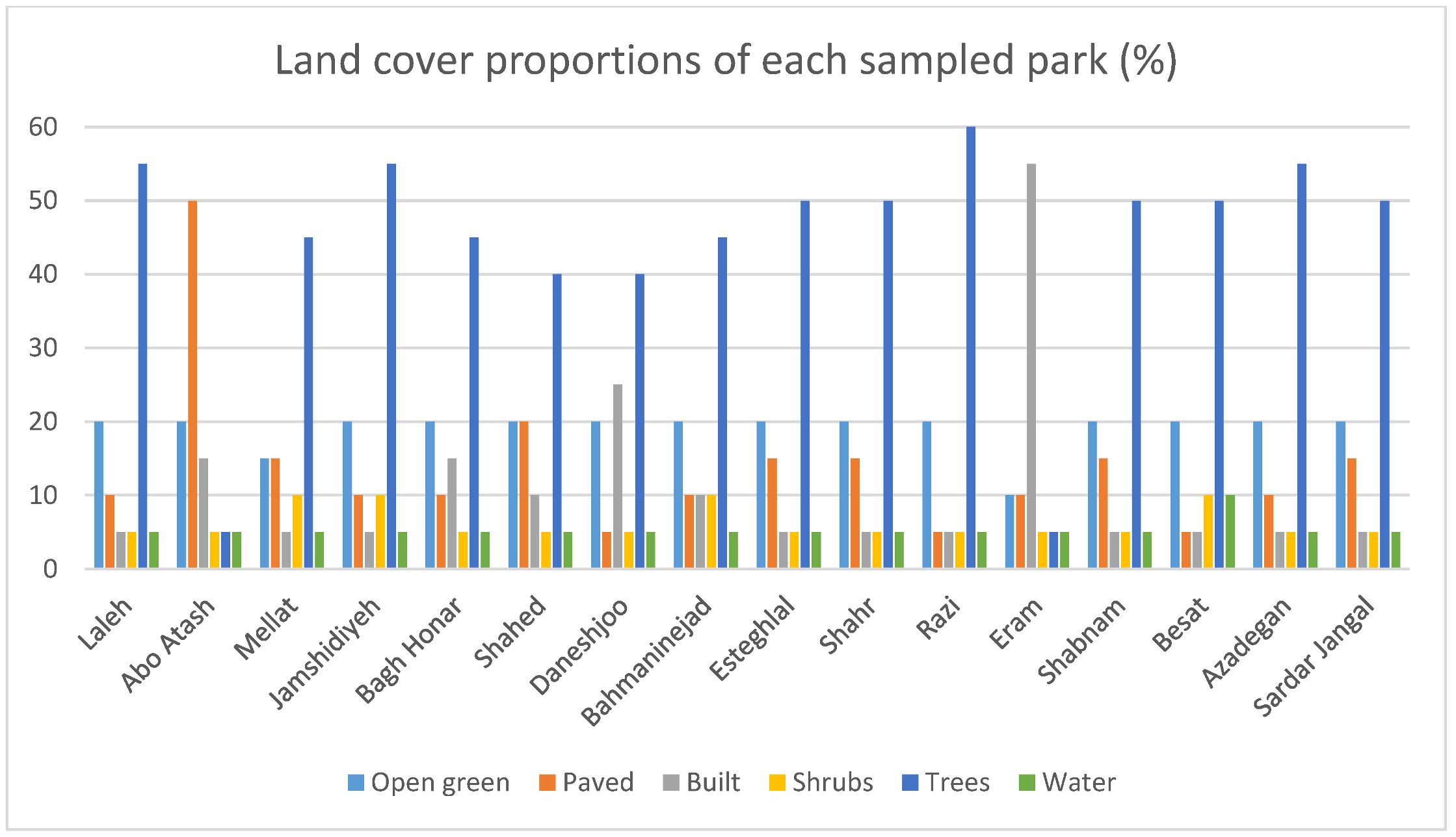Click the 60 y-axis value

(43, 127)
